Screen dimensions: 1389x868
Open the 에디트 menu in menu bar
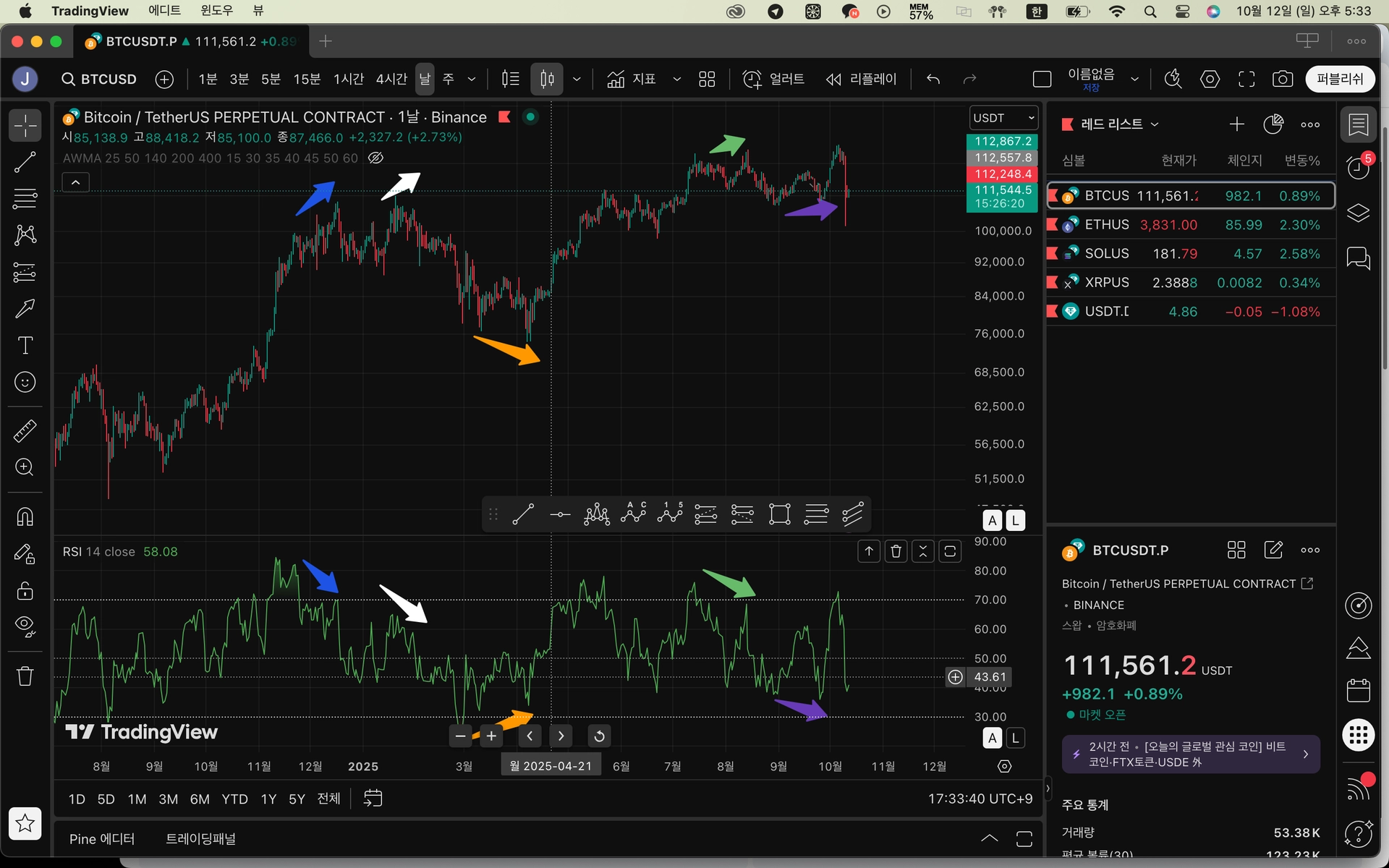[x=164, y=11]
